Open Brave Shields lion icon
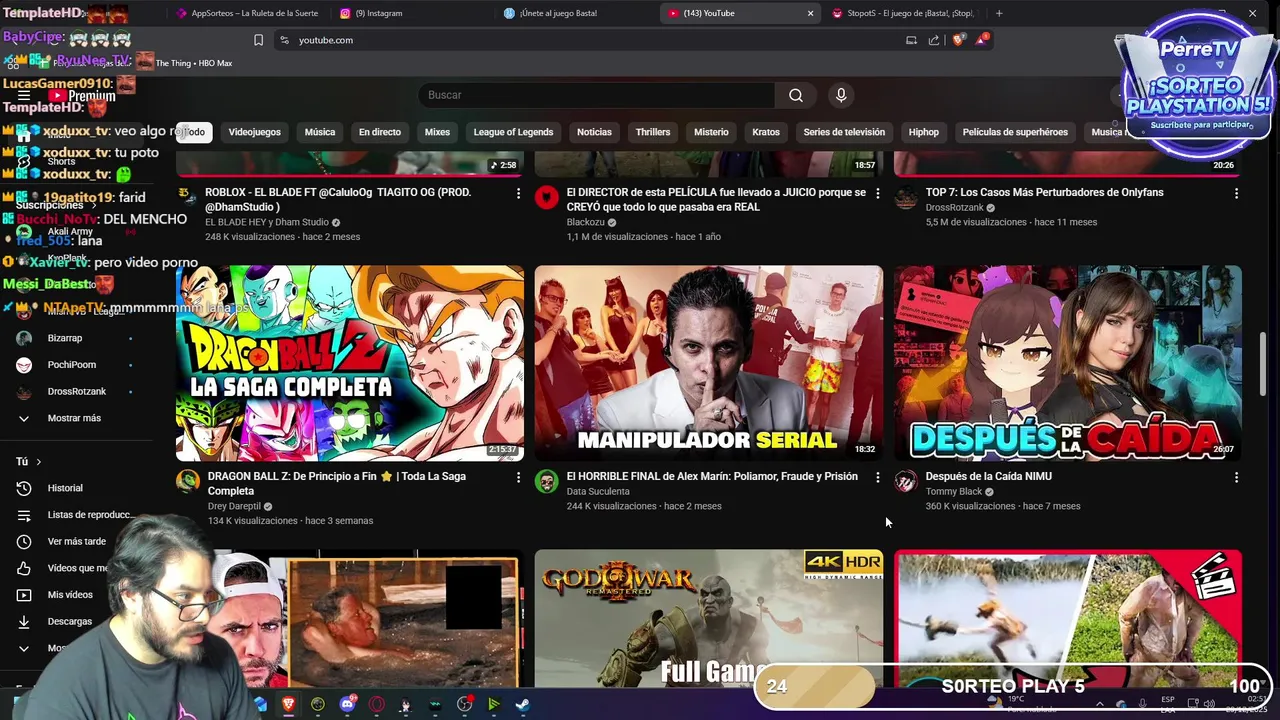This screenshot has width=1280, height=720. tap(958, 40)
